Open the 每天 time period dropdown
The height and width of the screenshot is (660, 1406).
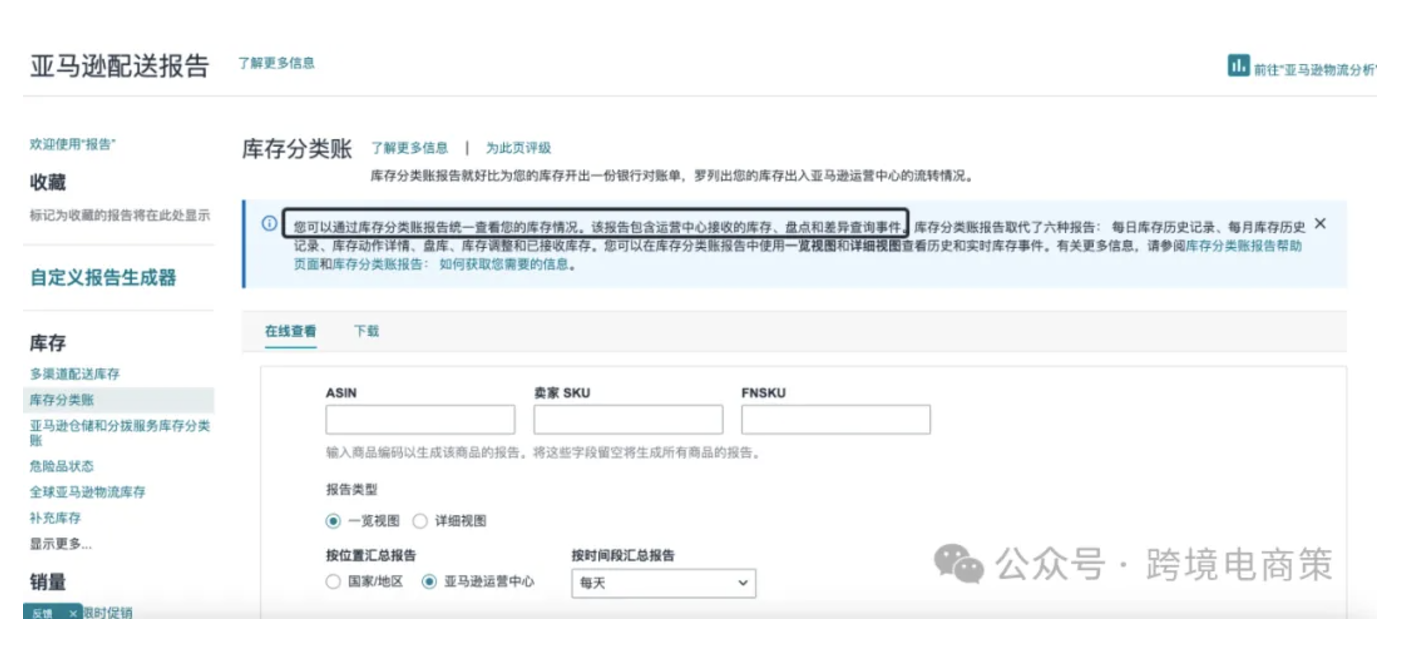pos(663,583)
